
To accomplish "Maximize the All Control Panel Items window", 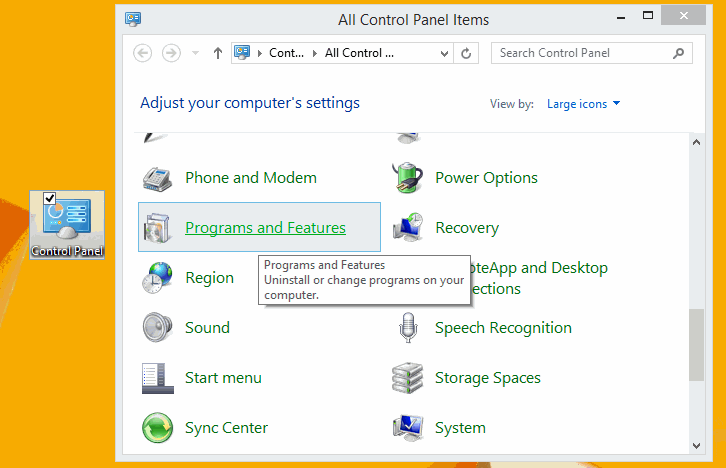I will click(x=648, y=16).
